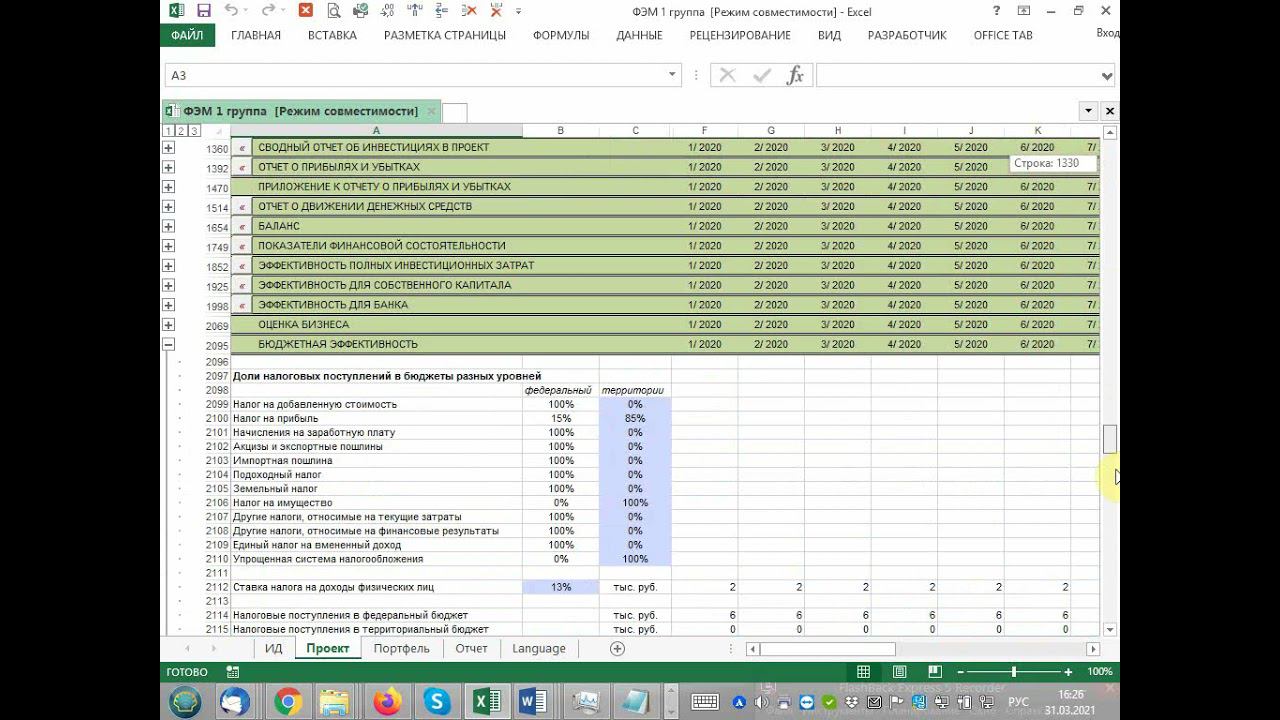Open Firefox from the taskbar
Image resolution: width=1280 pixels, height=720 pixels.
(x=387, y=702)
